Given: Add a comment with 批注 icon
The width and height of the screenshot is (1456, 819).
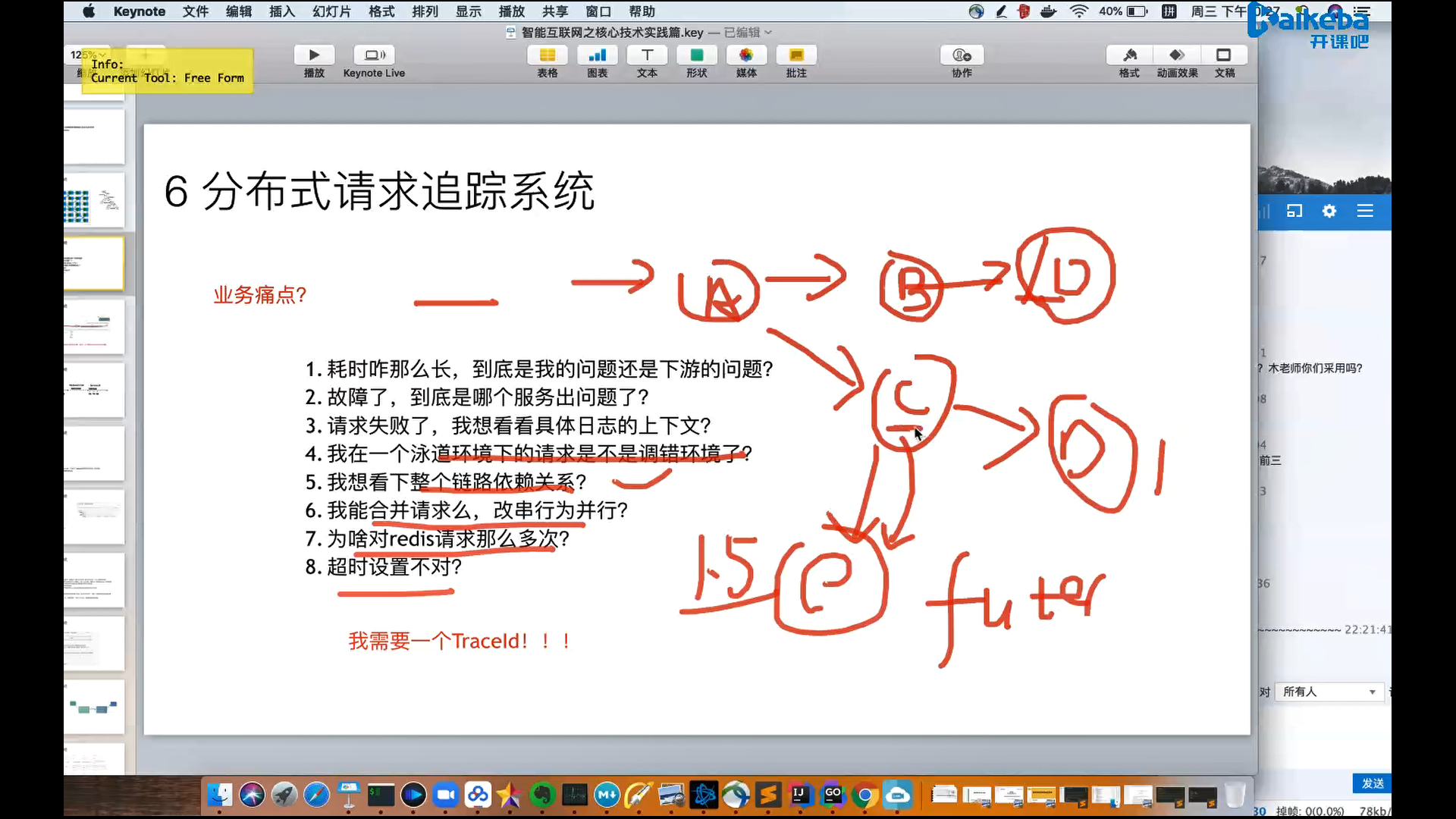Looking at the screenshot, I should pos(795,55).
